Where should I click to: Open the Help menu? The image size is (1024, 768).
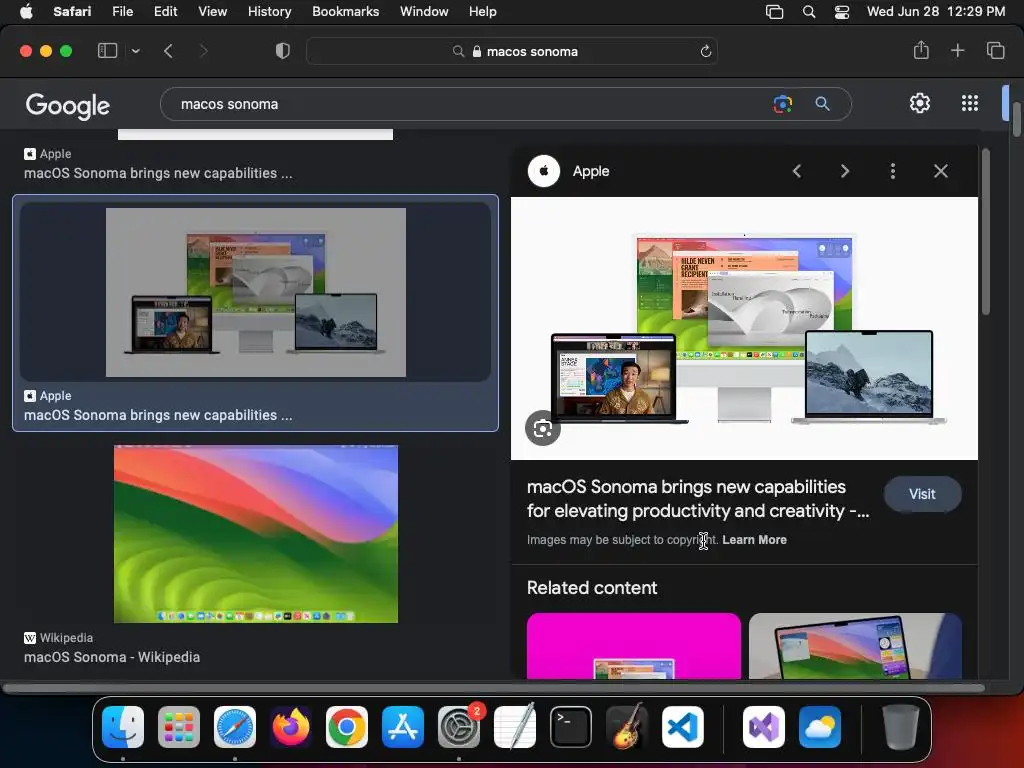pos(483,12)
